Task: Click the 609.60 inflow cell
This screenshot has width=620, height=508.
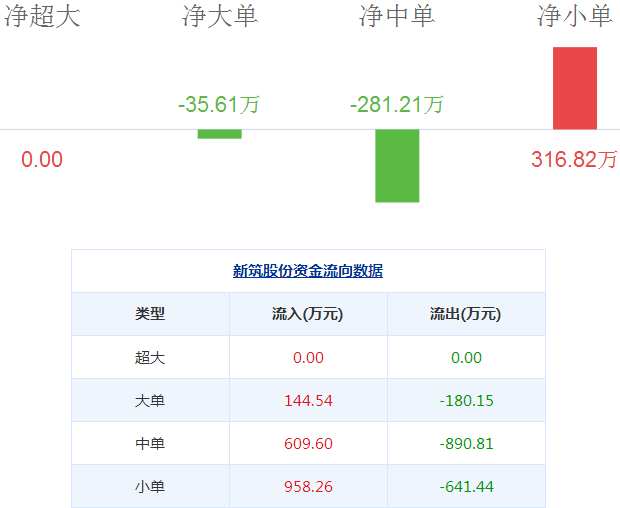Action: click(308, 444)
